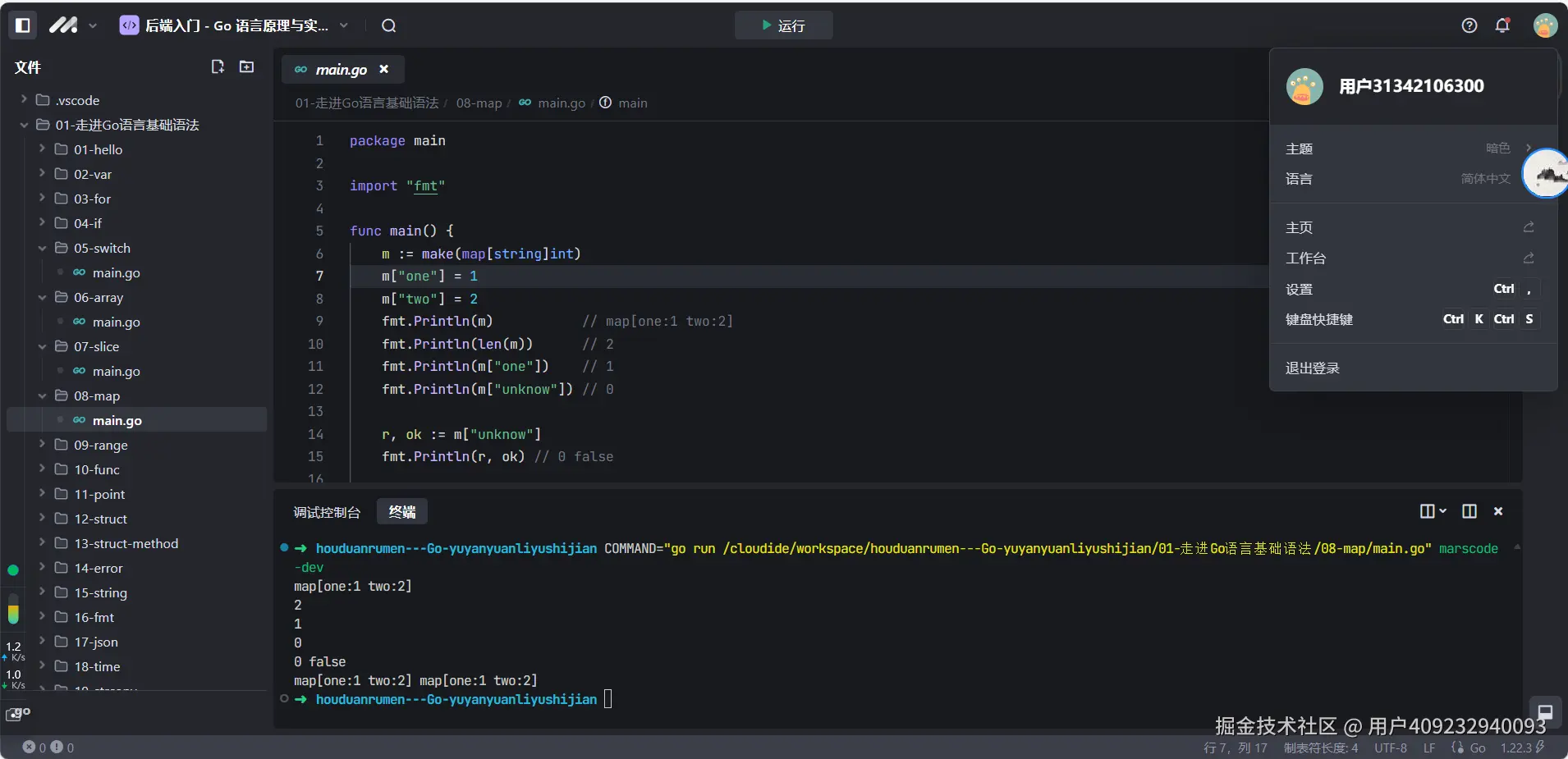Toggle the sidebar panel icon
The height and width of the screenshot is (759, 1568).
click(x=23, y=25)
